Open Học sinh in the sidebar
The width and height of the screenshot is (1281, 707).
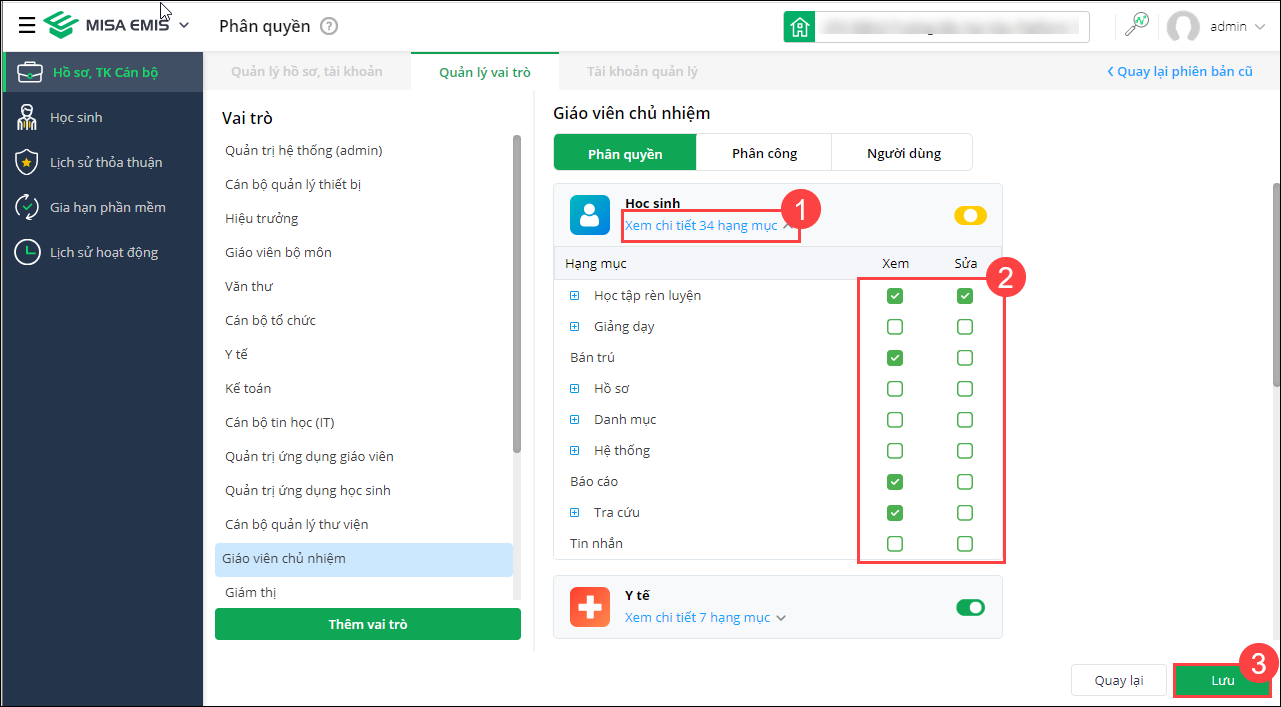tap(102, 117)
